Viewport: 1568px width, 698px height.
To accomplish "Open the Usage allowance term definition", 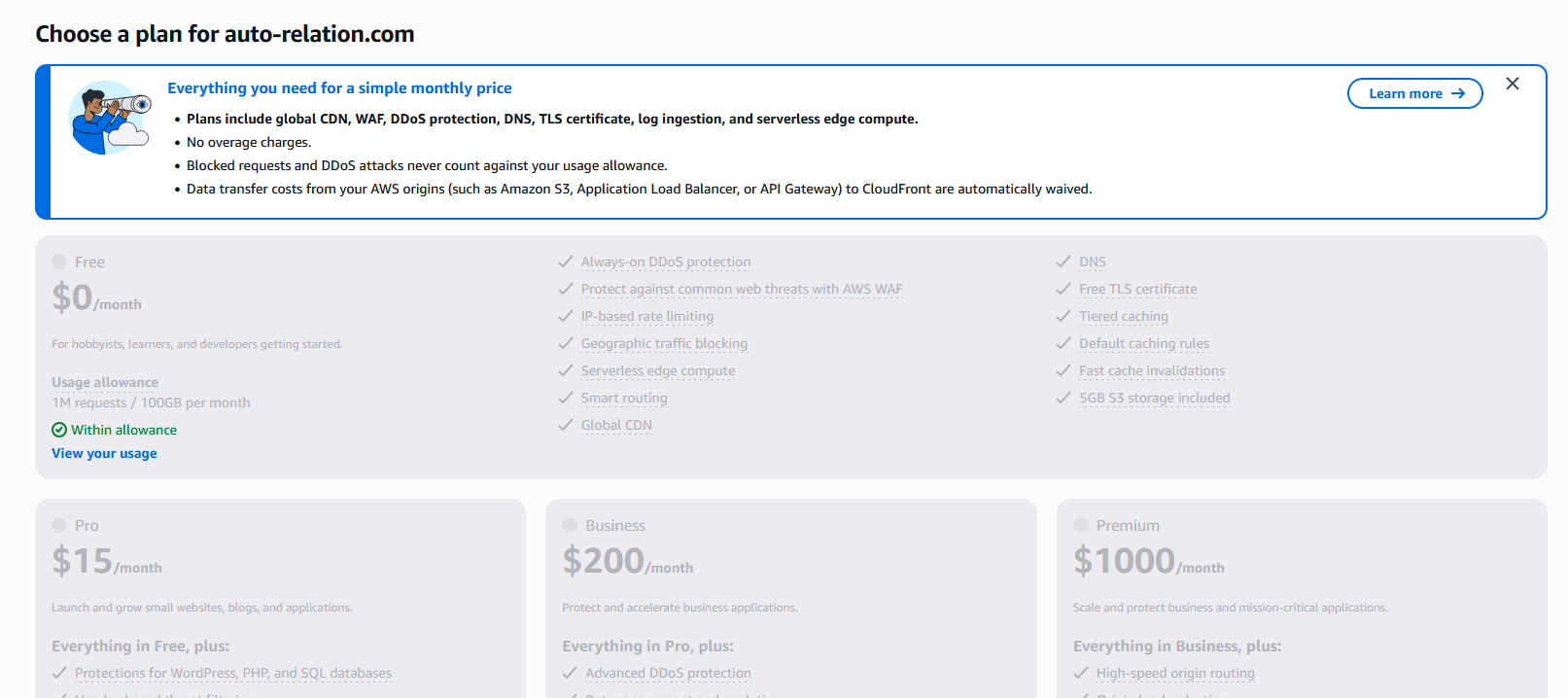I will pos(105,382).
